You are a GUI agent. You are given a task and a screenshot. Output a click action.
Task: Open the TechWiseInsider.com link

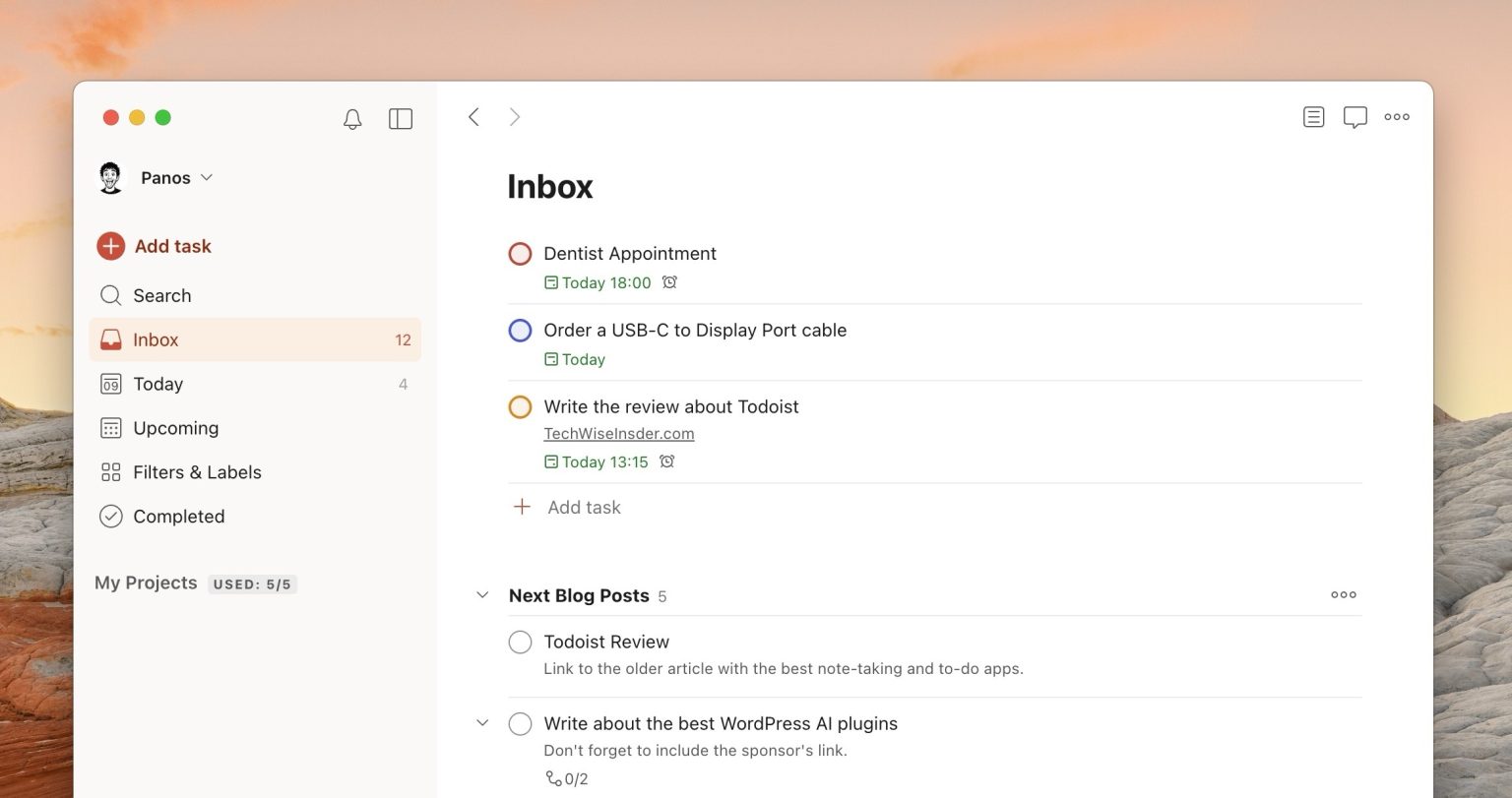(x=619, y=433)
